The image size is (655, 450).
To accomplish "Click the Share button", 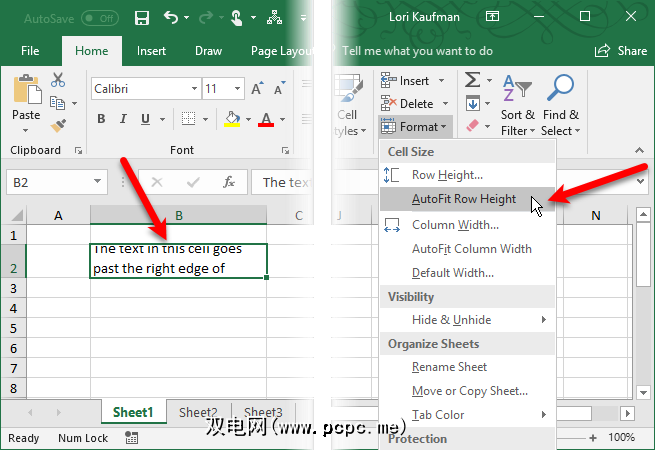I will (621, 51).
